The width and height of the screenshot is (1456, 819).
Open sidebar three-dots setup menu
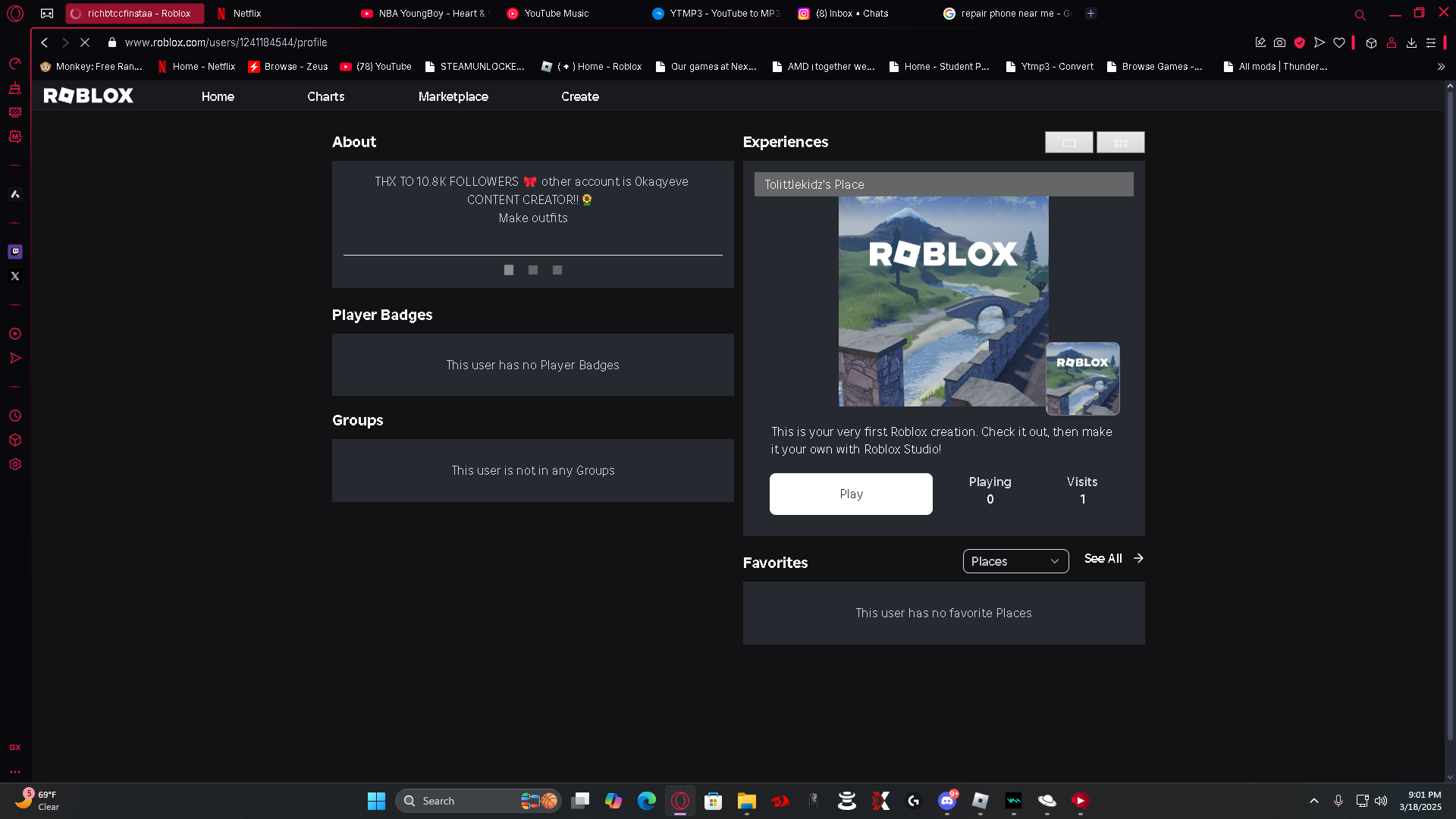(15, 772)
